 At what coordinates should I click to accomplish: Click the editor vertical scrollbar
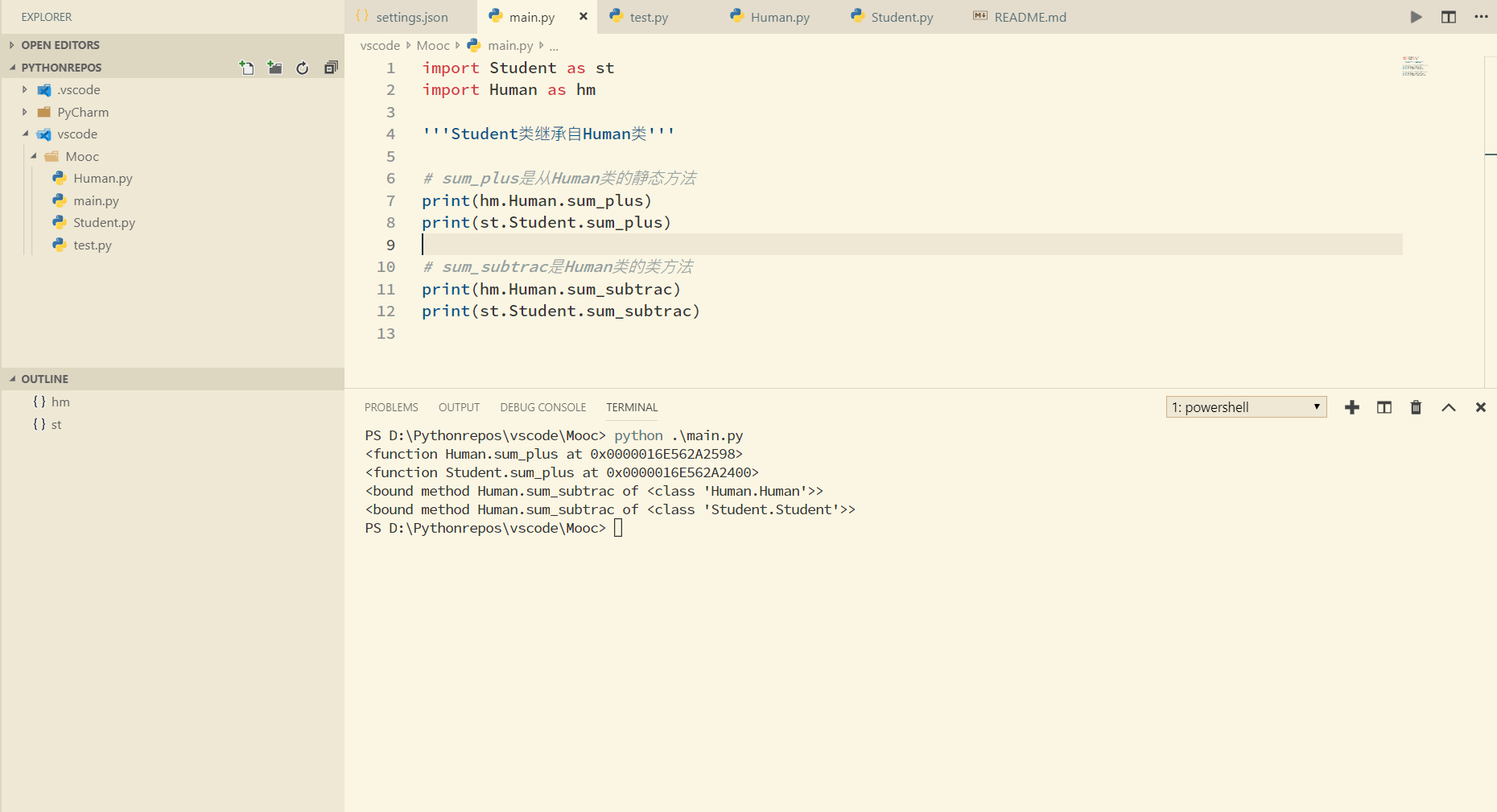1491,221
